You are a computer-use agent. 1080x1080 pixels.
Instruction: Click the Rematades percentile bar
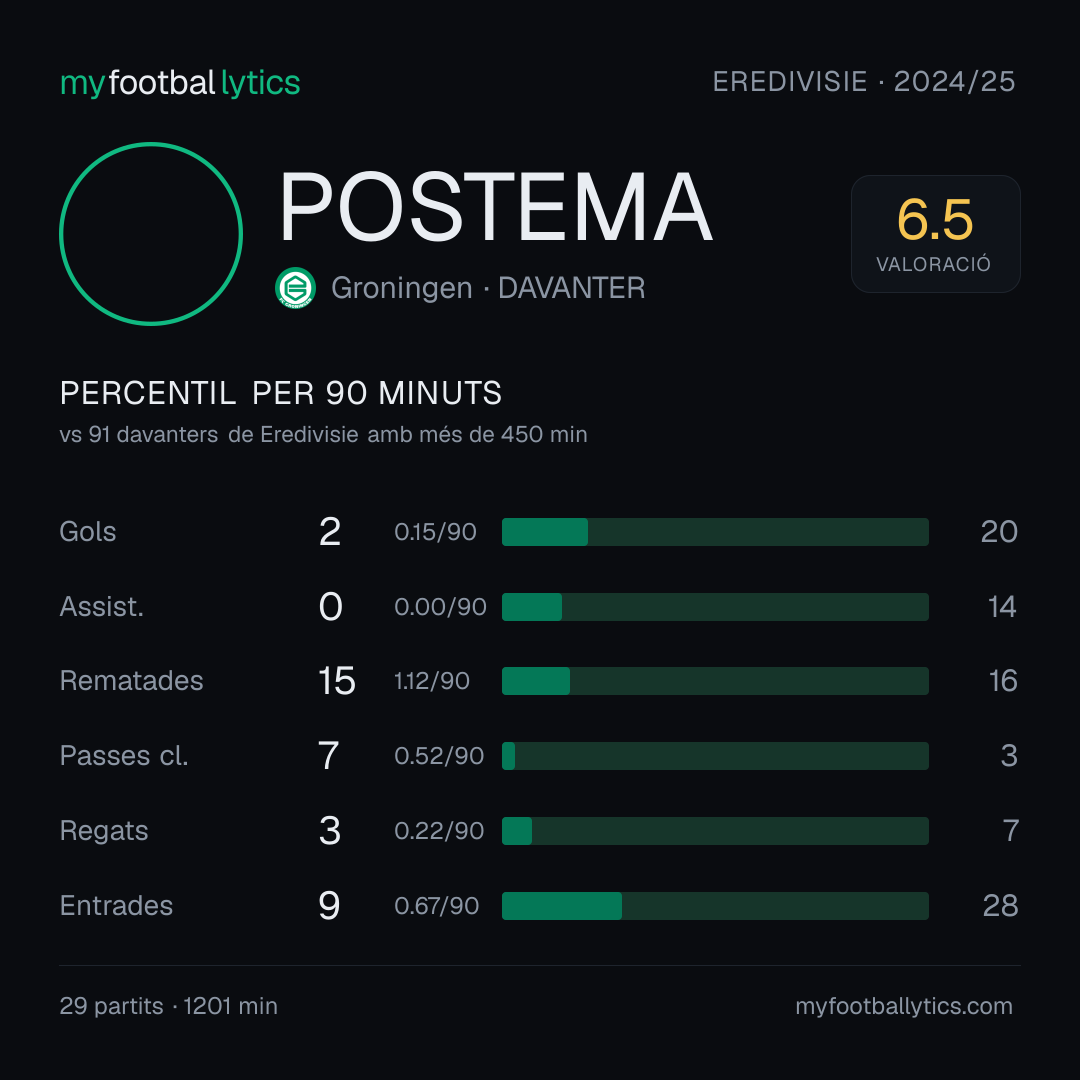715,681
